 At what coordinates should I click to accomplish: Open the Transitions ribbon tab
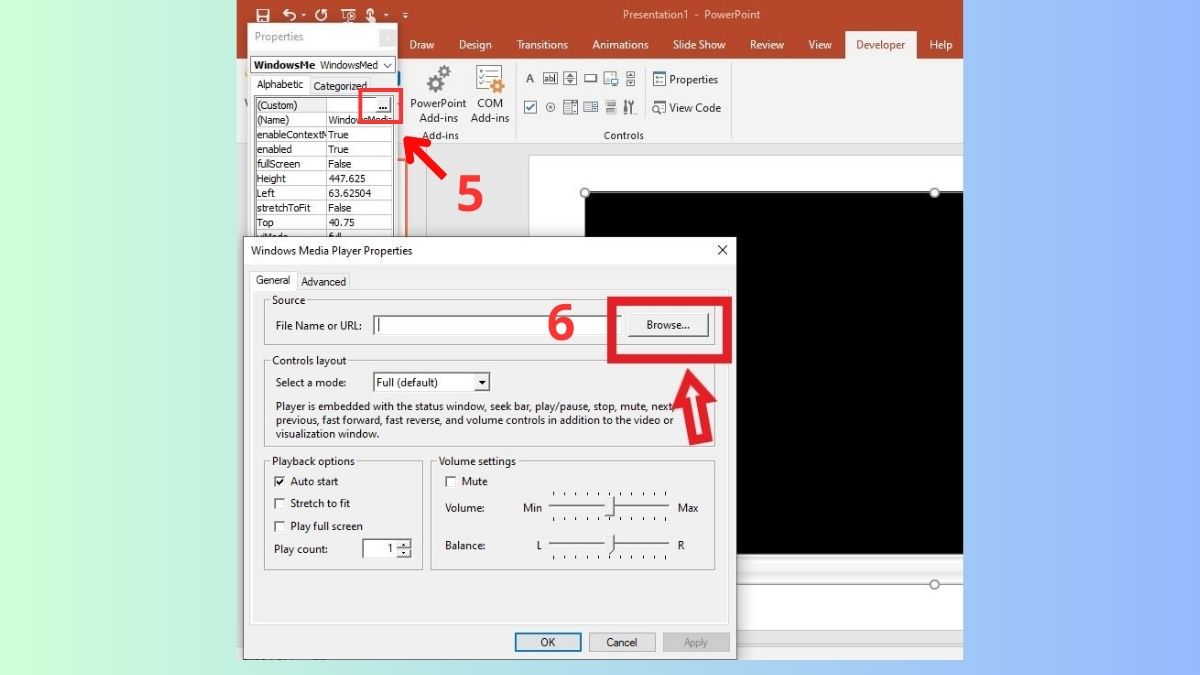[542, 45]
